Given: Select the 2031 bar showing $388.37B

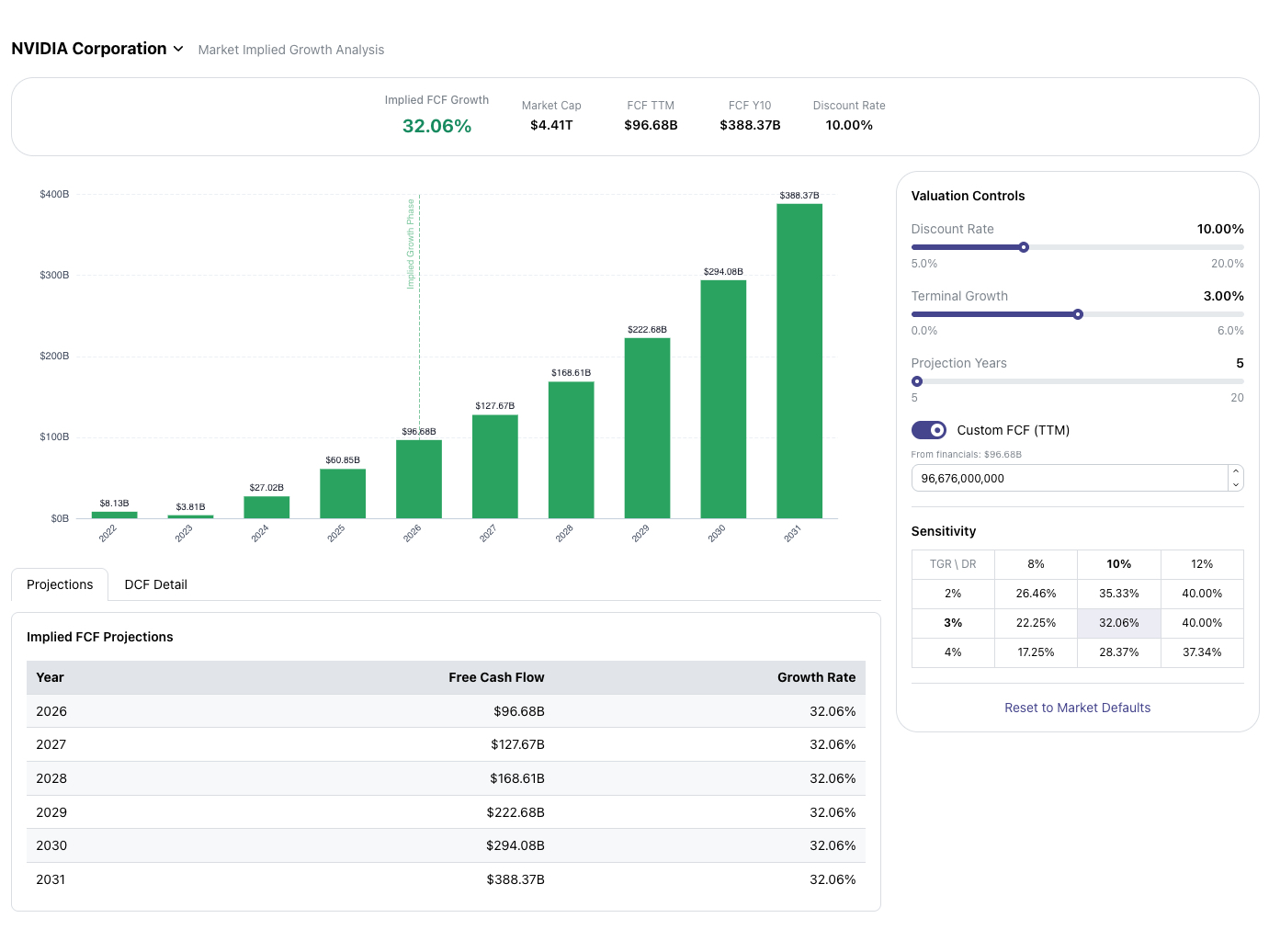Looking at the screenshot, I should [799, 358].
